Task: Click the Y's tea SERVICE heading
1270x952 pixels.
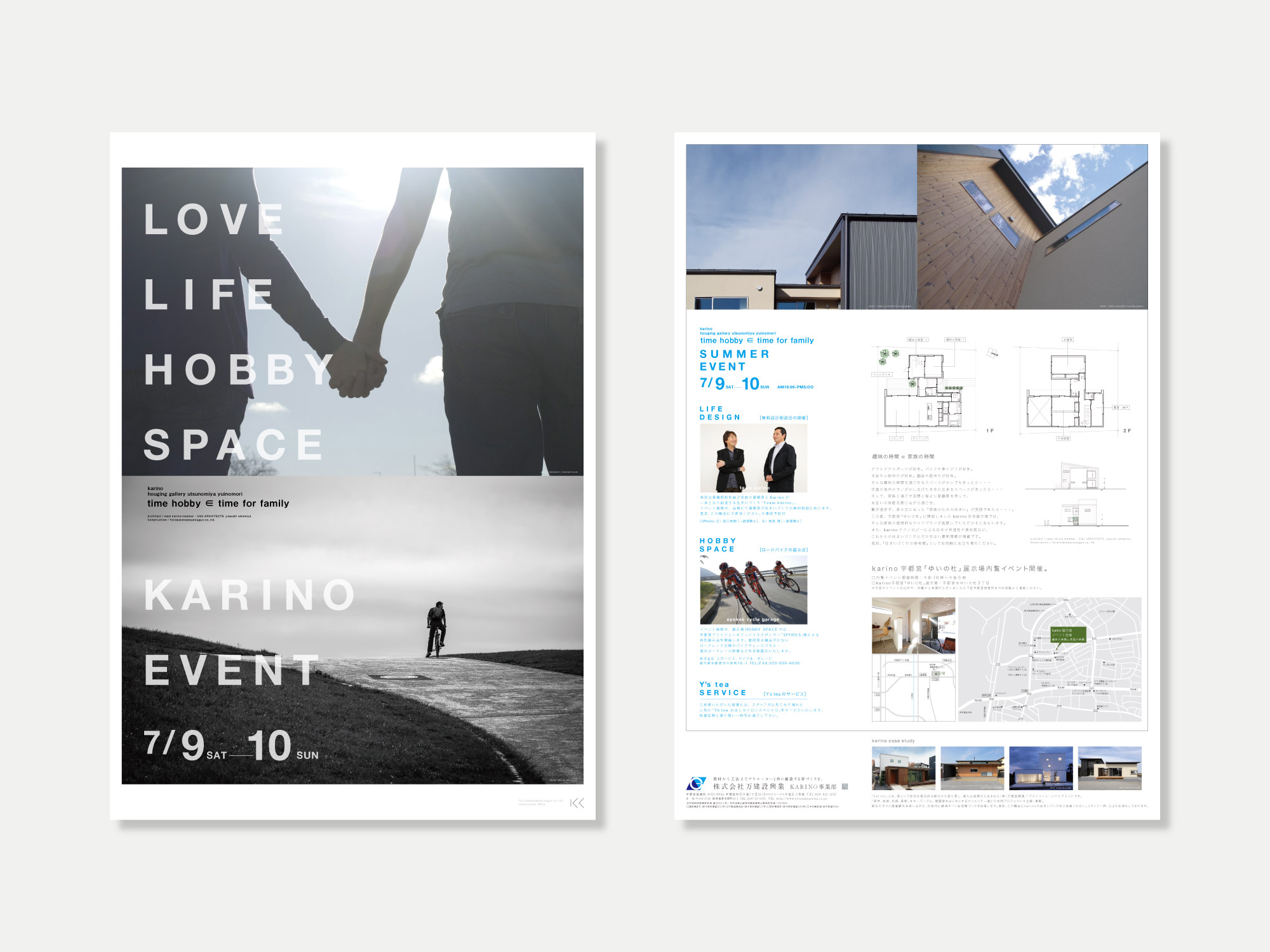Action: coord(723,689)
